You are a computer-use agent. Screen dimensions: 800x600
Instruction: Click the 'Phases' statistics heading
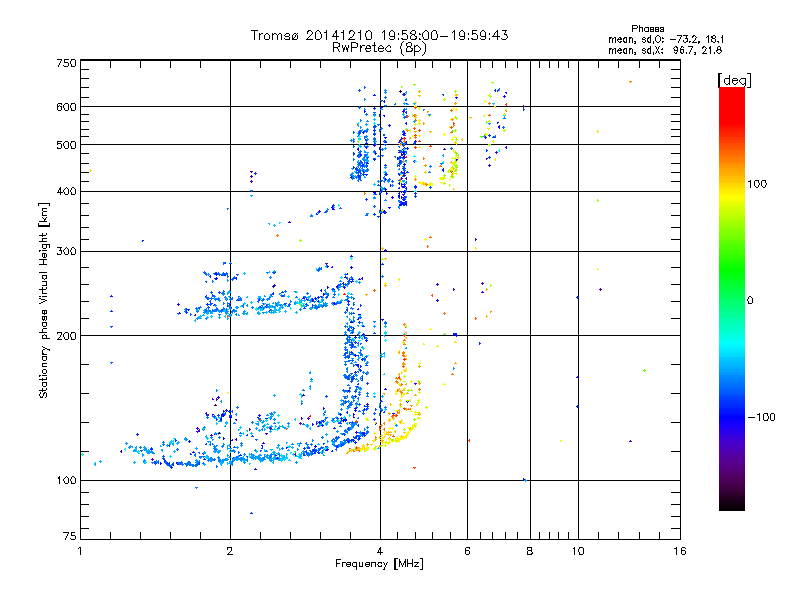(647, 29)
